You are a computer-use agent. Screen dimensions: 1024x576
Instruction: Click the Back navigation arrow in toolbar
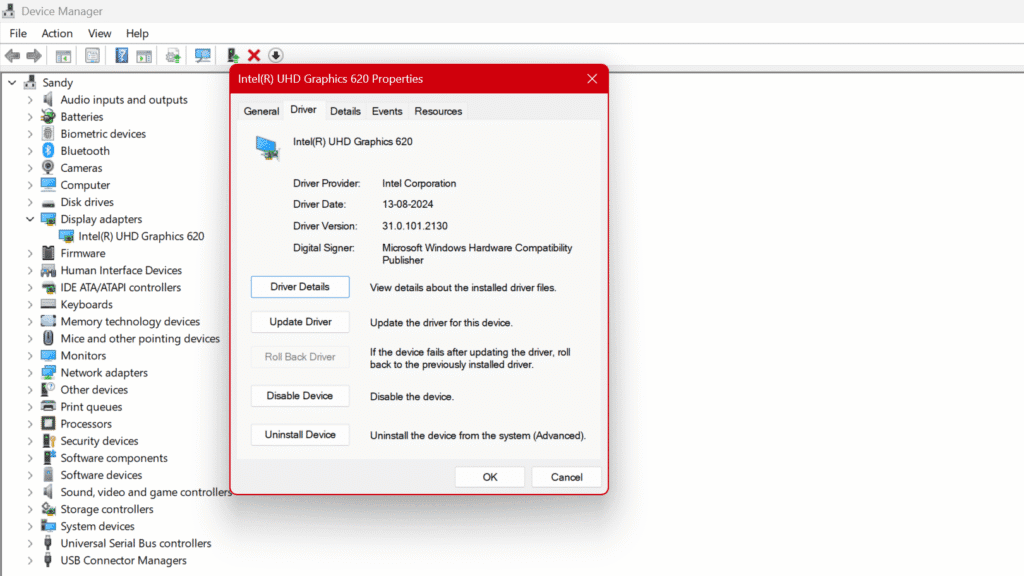tap(12, 55)
